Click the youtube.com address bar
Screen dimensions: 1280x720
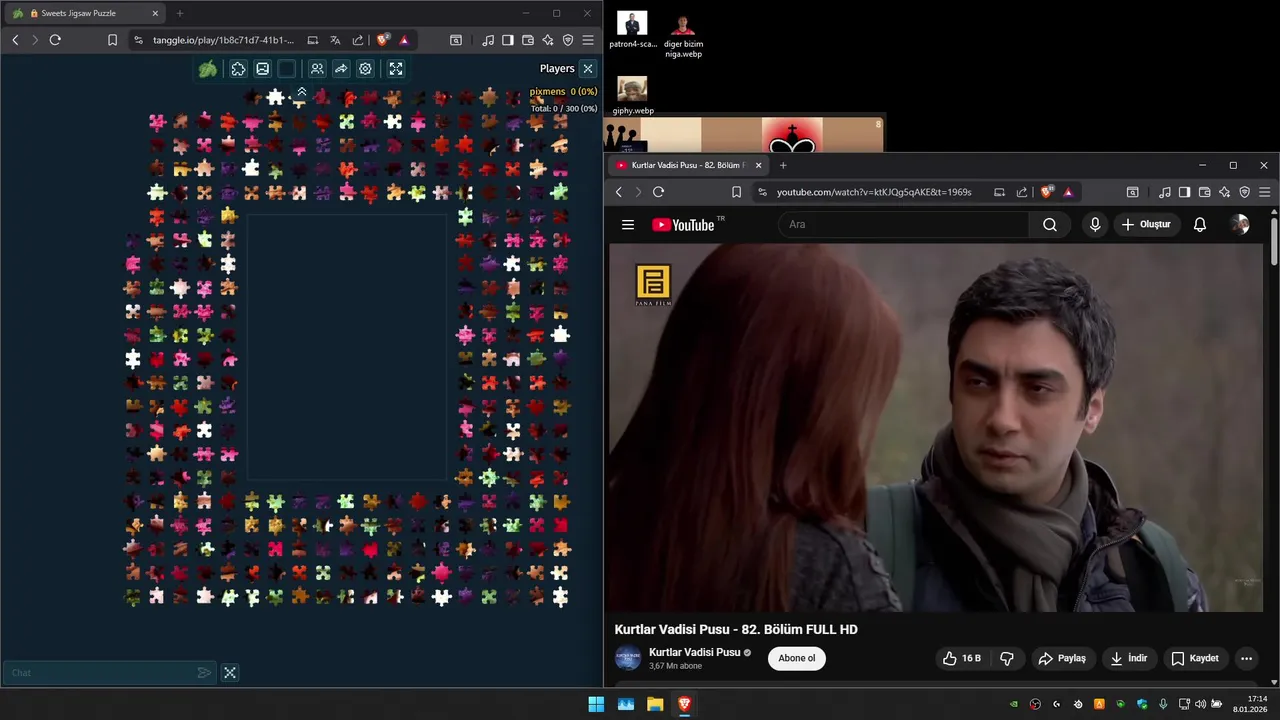(x=874, y=192)
